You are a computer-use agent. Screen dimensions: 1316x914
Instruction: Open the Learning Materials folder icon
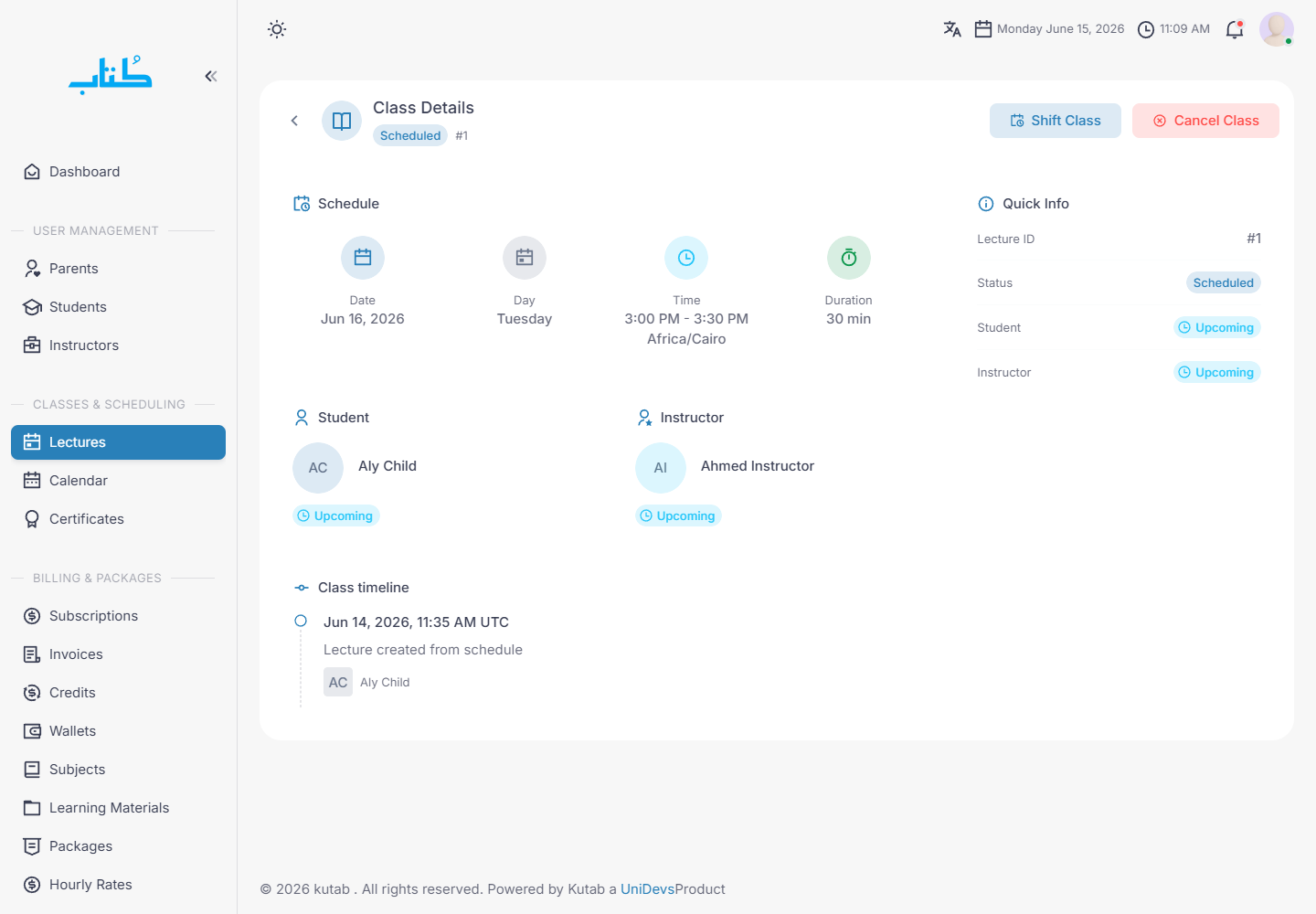click(32, 808)
